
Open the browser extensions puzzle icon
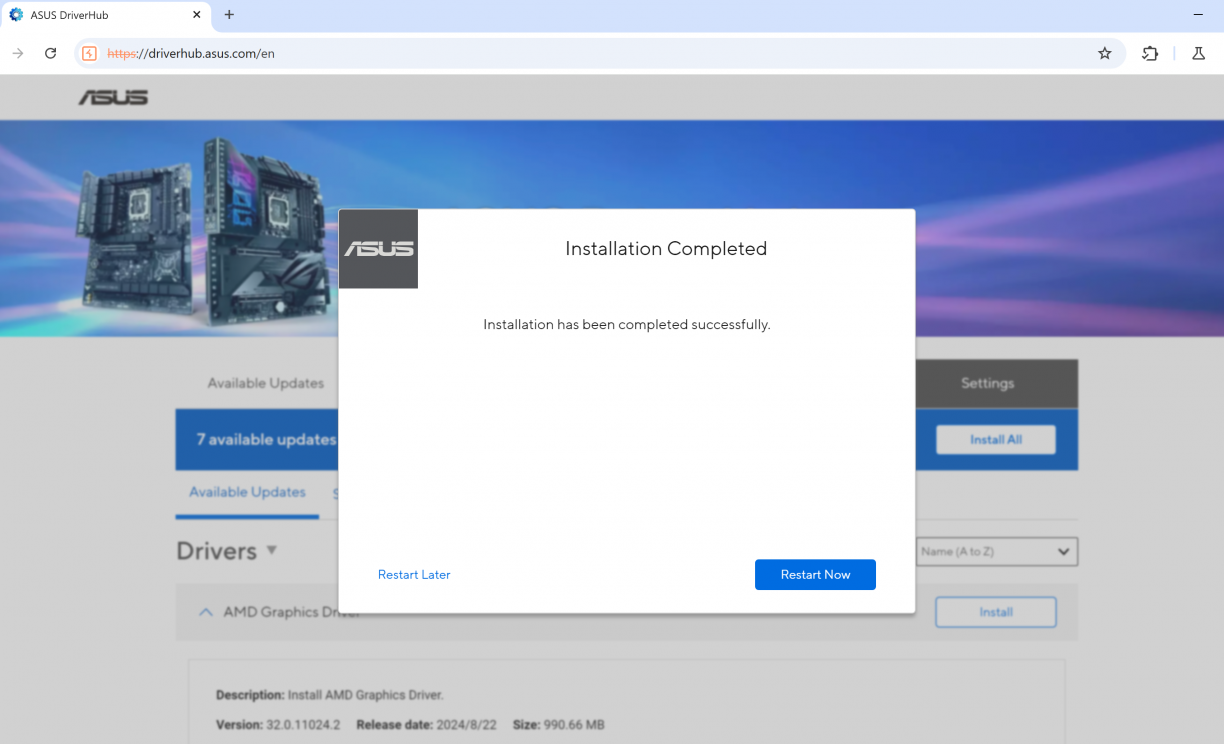1150,53
